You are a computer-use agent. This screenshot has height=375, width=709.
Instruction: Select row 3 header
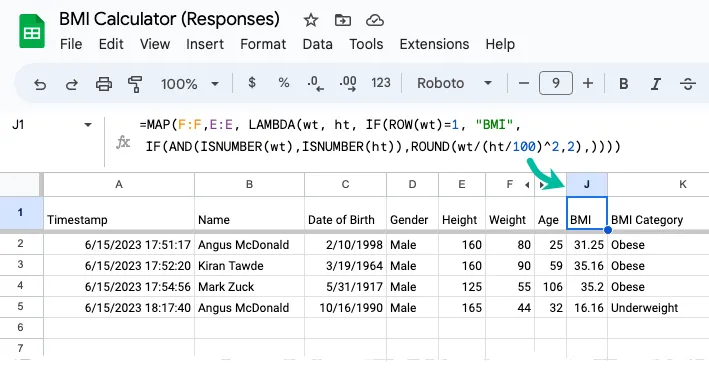click(21, 265)
